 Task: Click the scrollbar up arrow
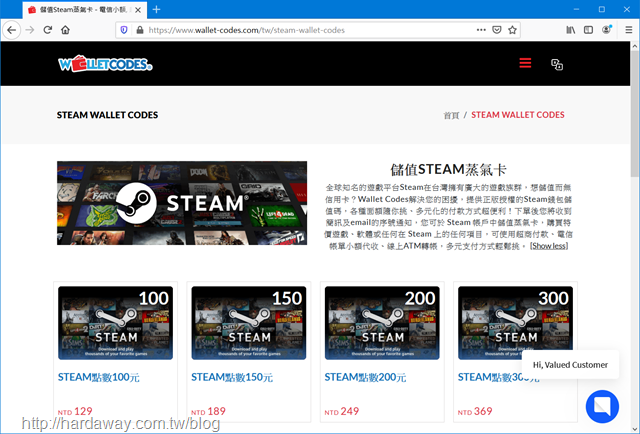pyautogui.click(x=635, y=46)
